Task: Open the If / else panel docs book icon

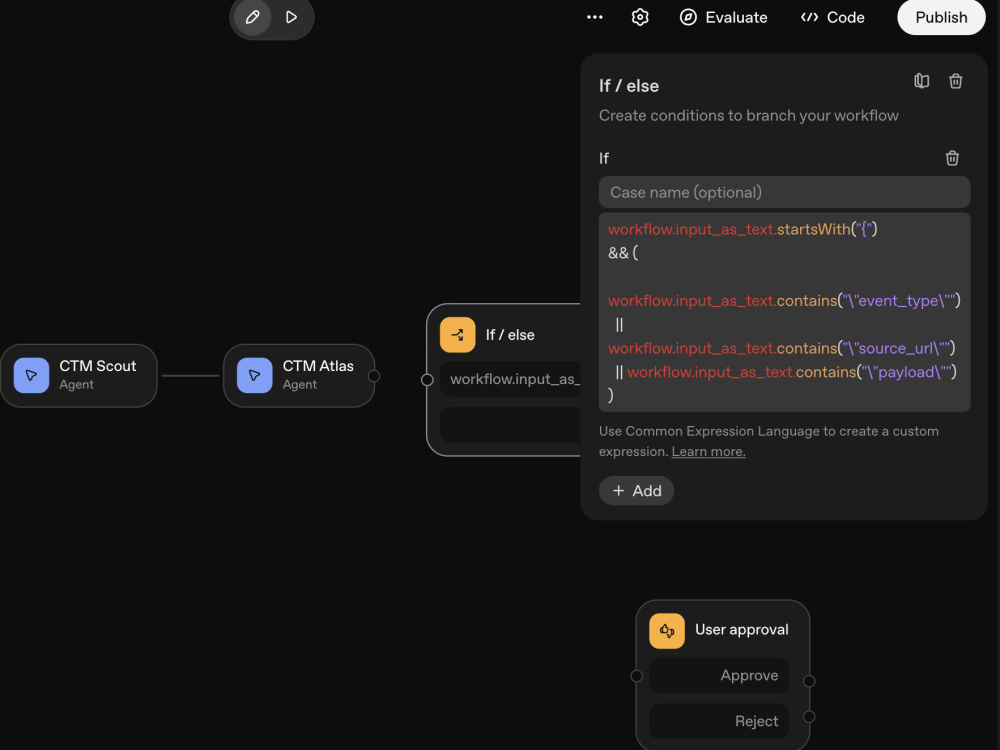Action: (922, 81)
